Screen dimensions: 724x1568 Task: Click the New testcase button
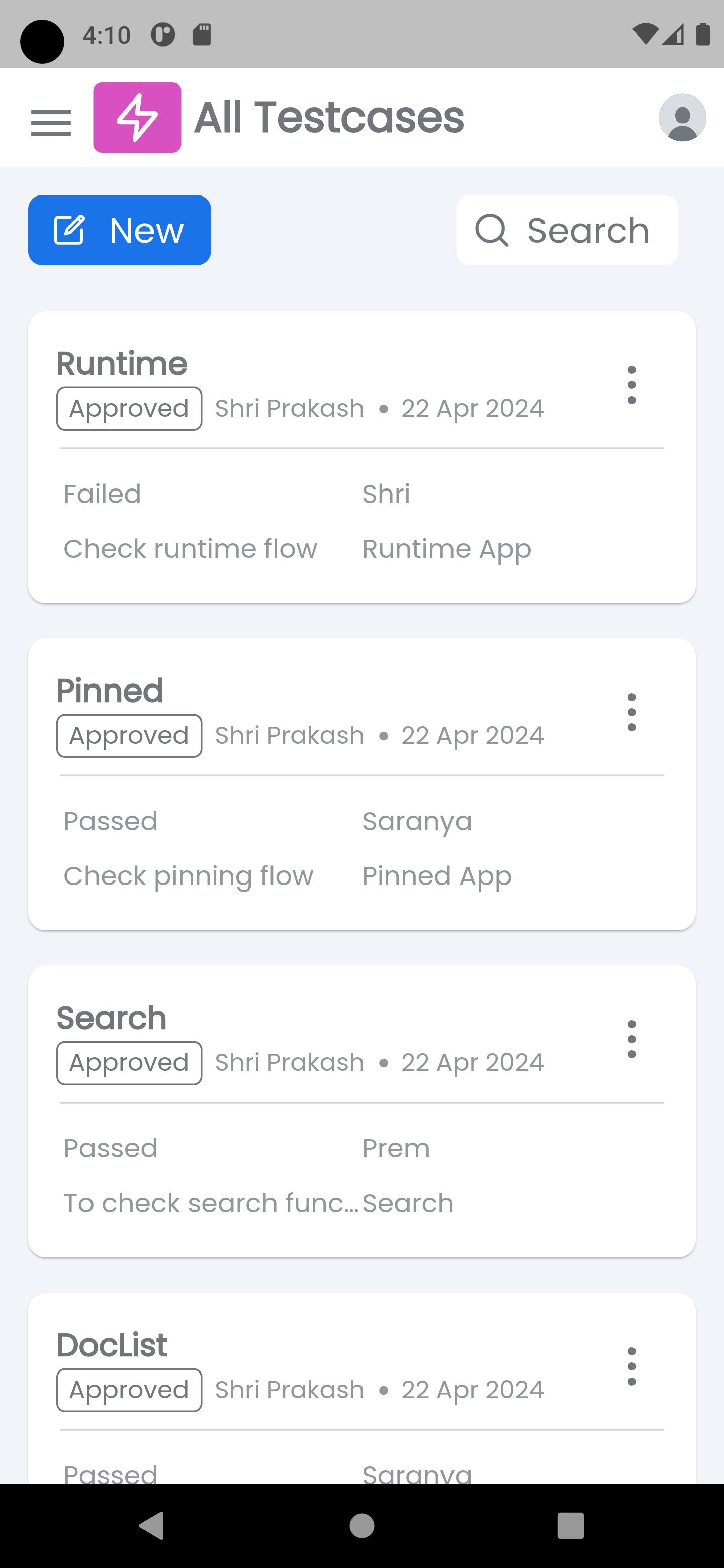(119, 230)
